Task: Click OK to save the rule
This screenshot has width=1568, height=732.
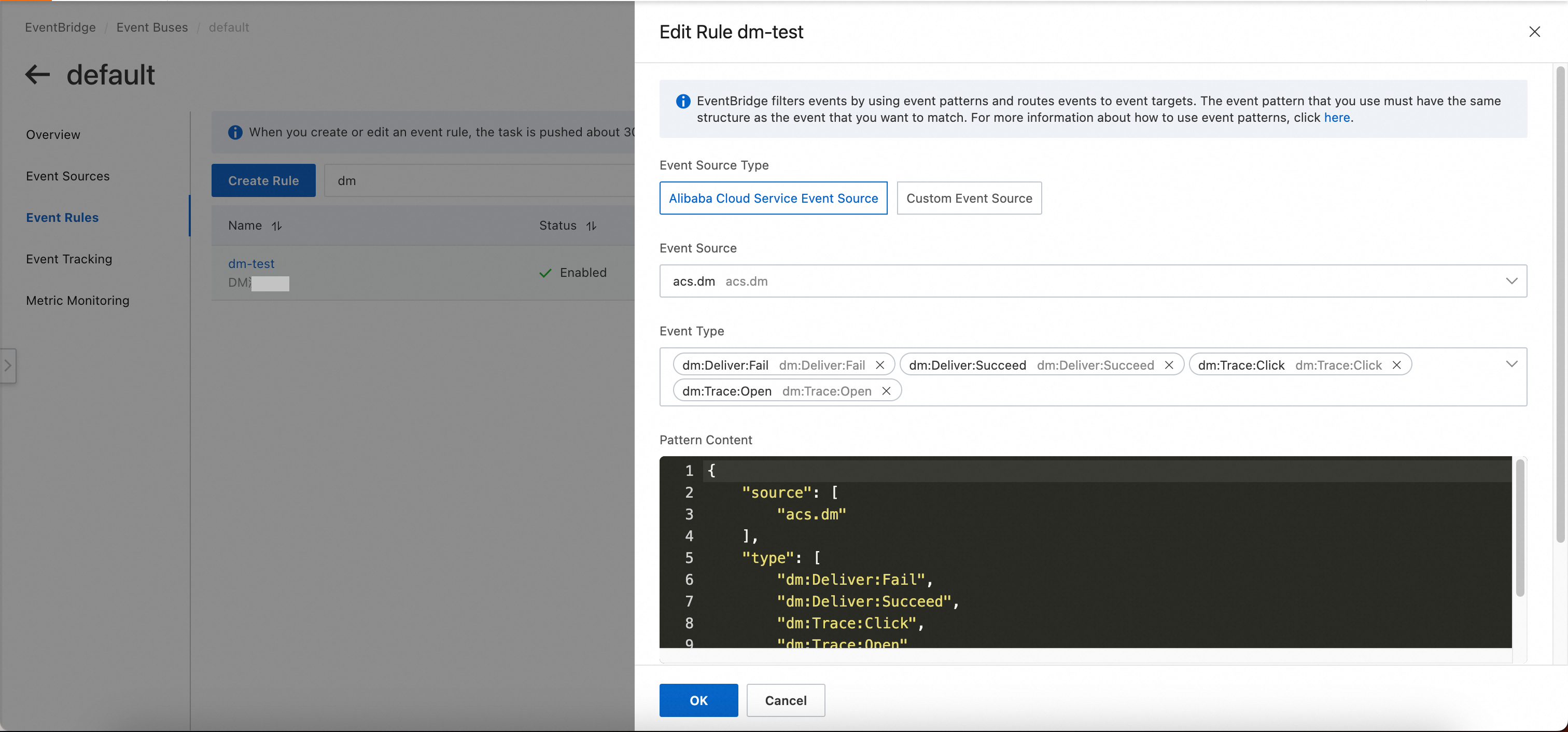Action: pos(698,700)
